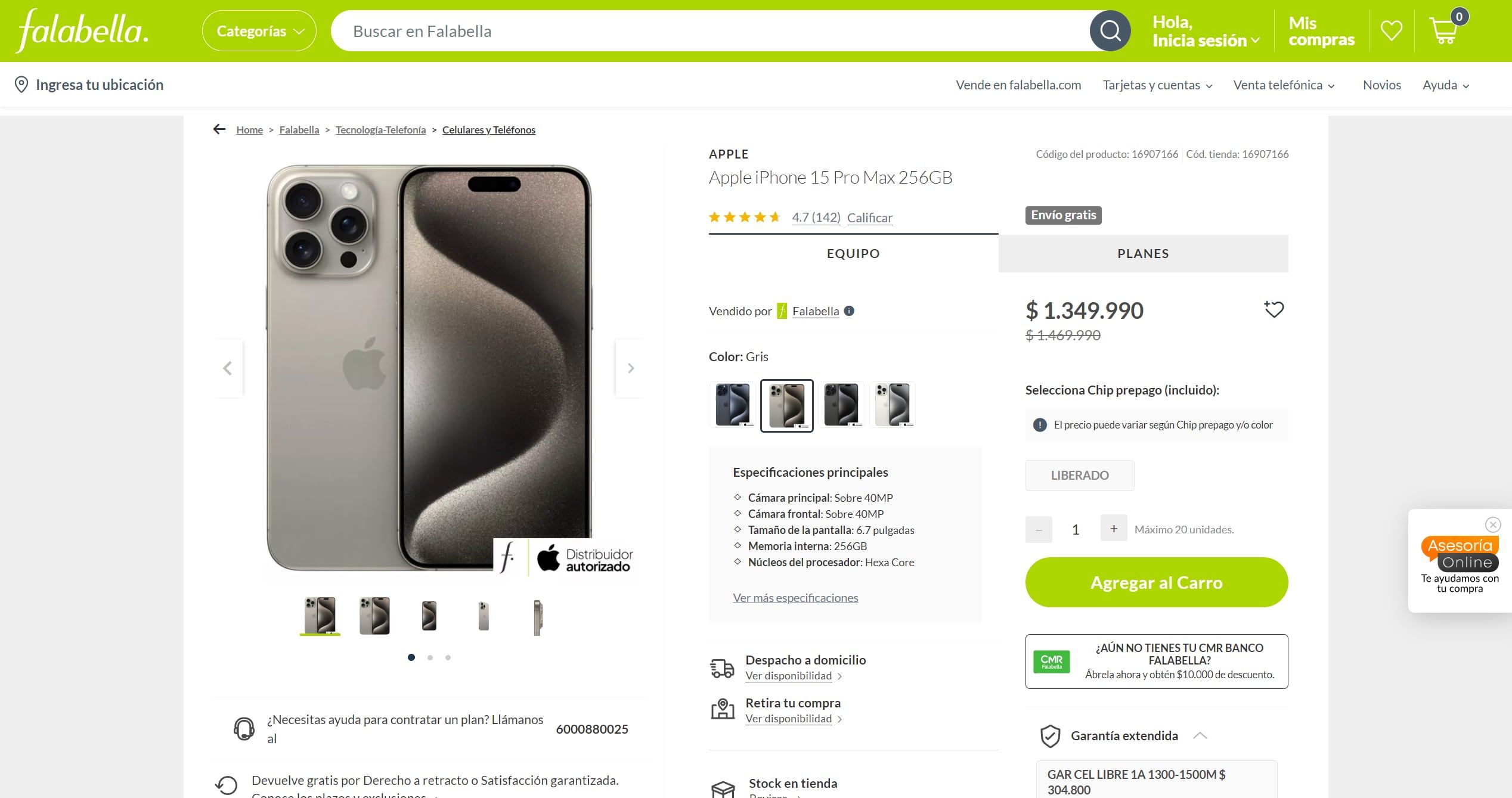Image resolution: width=1512 pixels, height=798 pixels.
Task: Click the location pin to set your location
Action: (21, 84)
